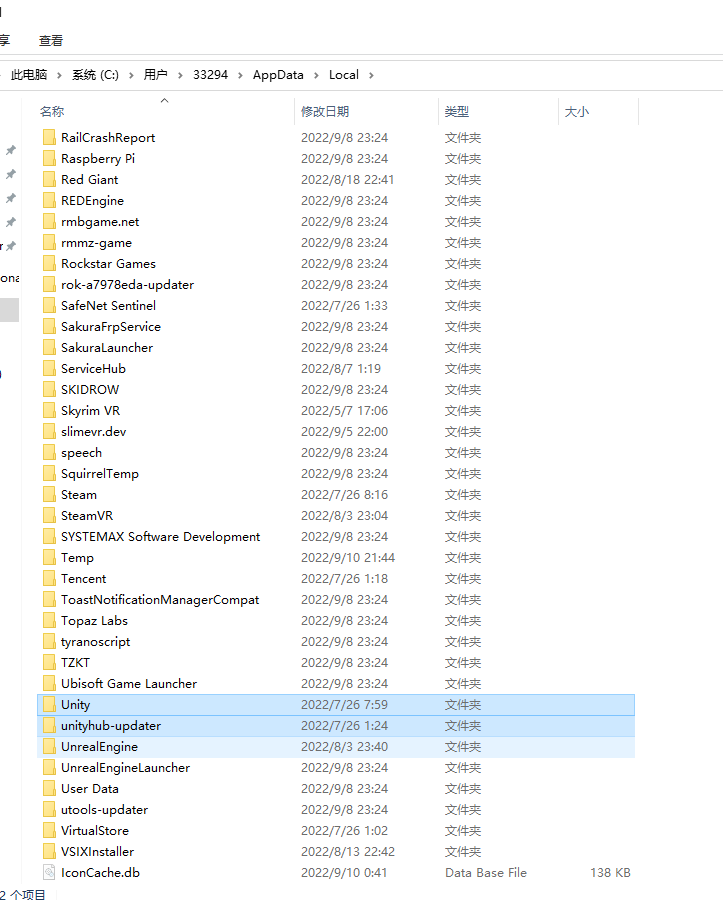The height and width of the screenshot is (900, 723).
Task: Select the speech folder icon
Action: 49,452
